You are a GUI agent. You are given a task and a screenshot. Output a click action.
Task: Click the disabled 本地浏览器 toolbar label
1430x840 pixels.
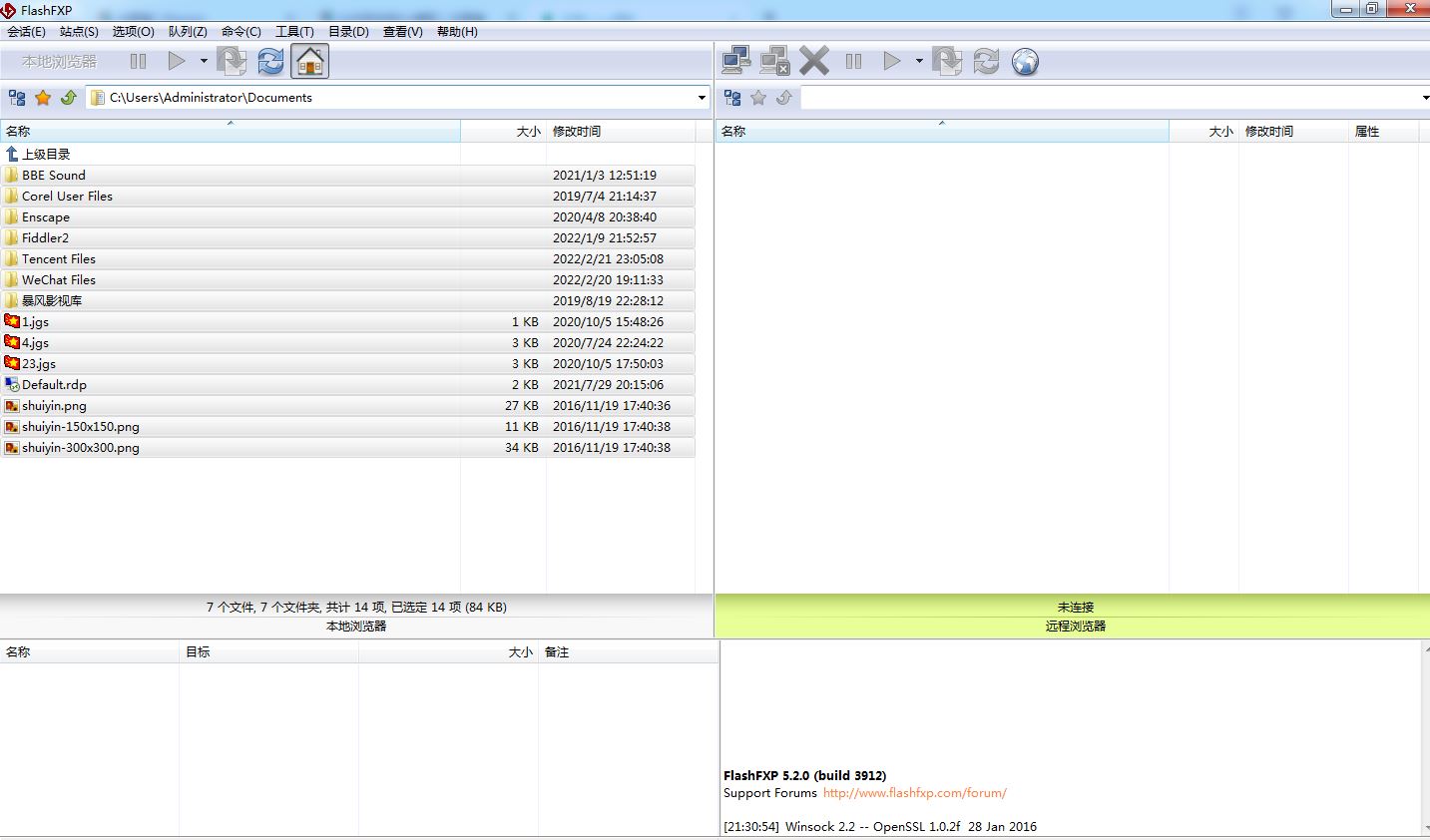[60, 62]
